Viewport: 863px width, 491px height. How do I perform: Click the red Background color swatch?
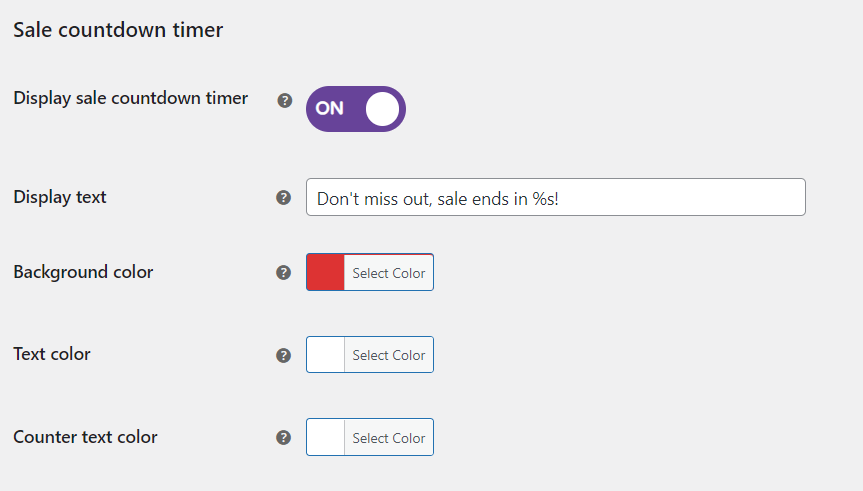tap(326, 273)
